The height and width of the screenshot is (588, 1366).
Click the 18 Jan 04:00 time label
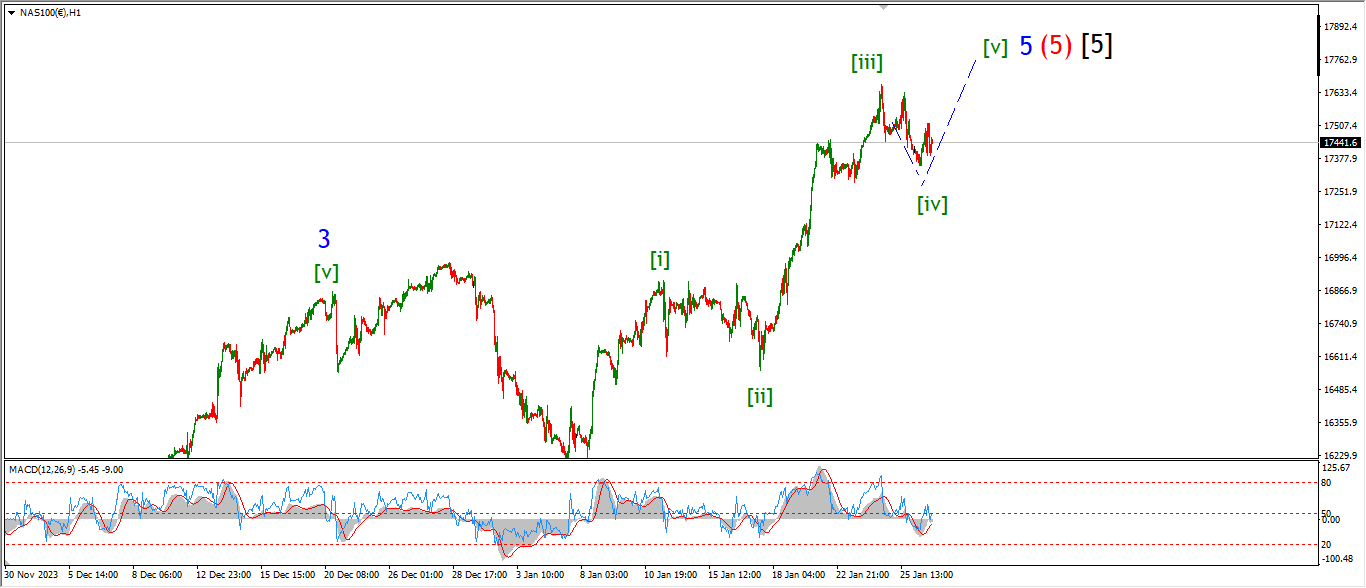click(x=801, y=575)
